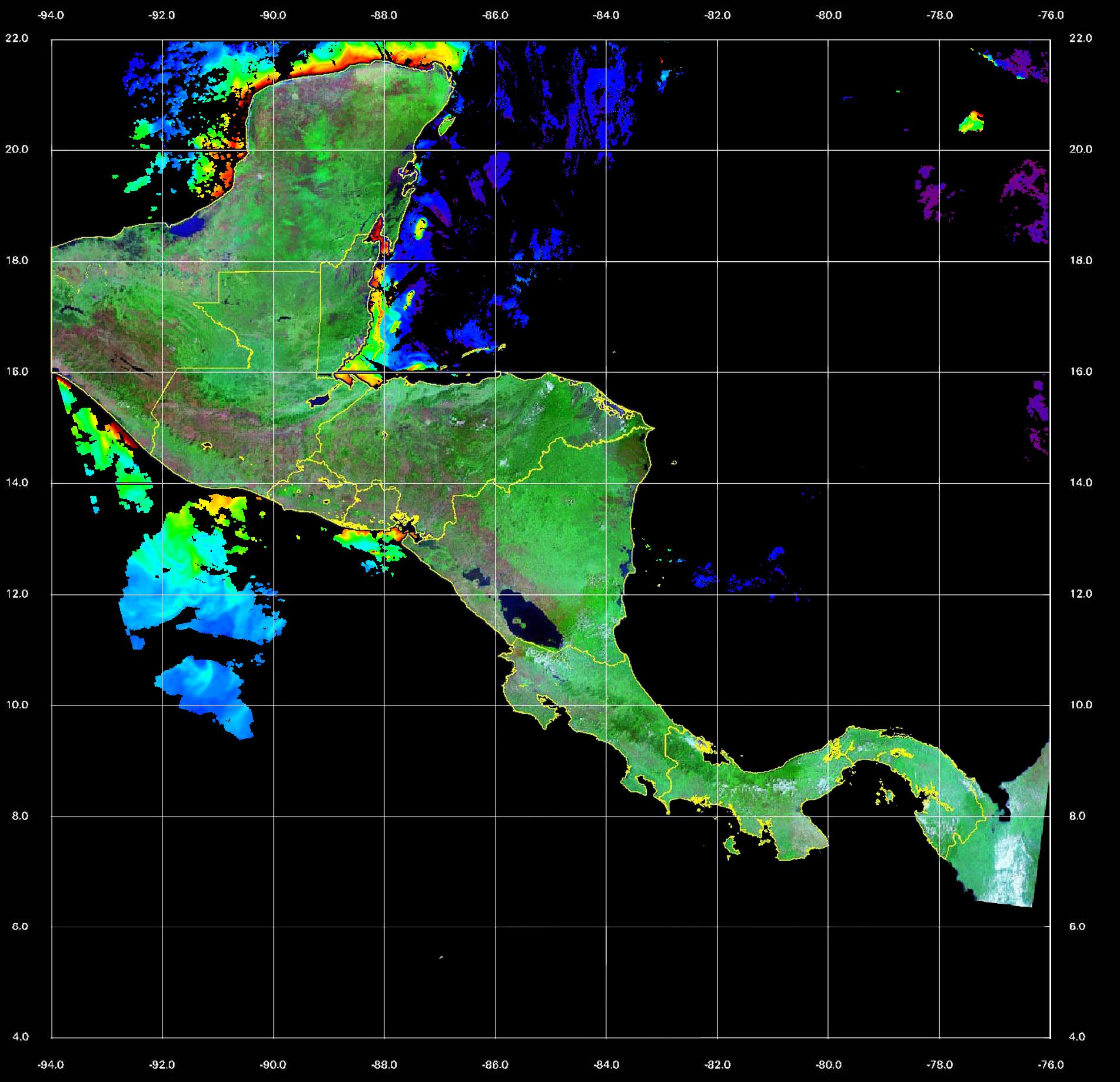Click grid intersection of -80.0 and 16.0
This screenshot has width=1120, height=1082.
(x=828, y=372)
